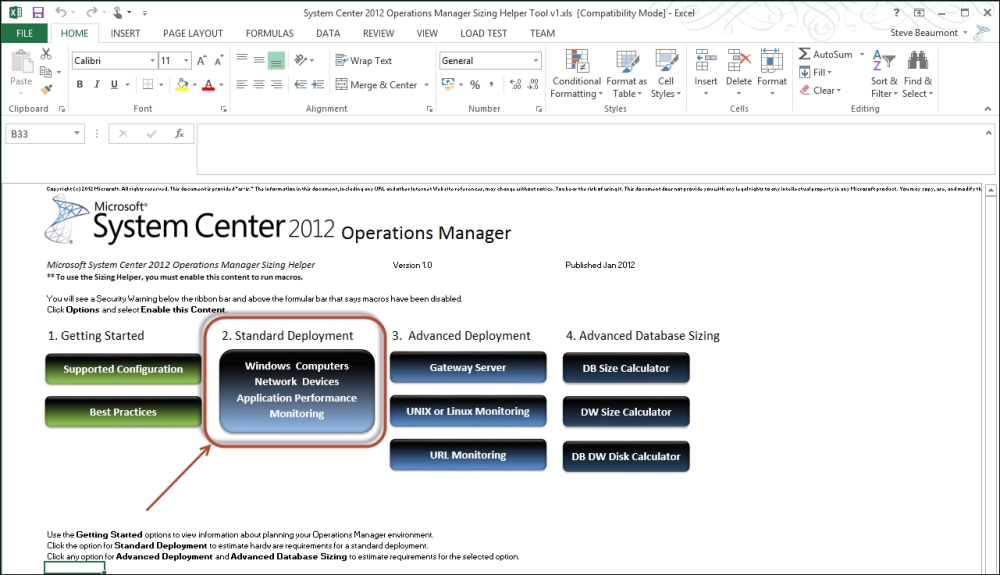Switch to the PAGE LAYOUT tab
Viewport: 1000px width, 575px height.
point(193,33)
